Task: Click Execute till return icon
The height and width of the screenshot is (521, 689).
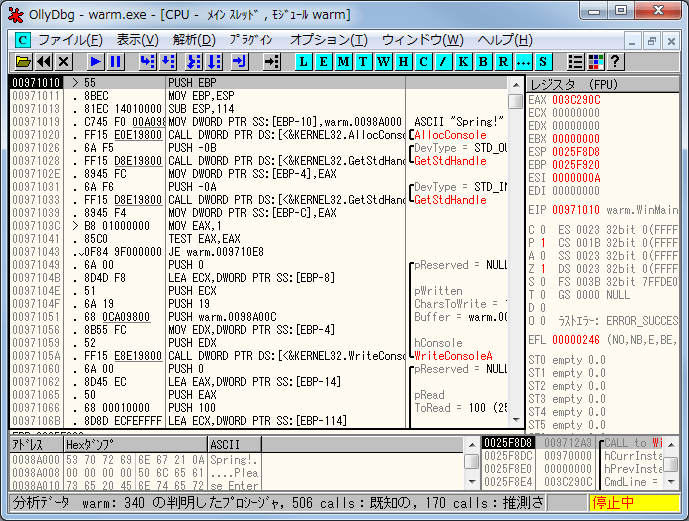Action: point(239,62)
